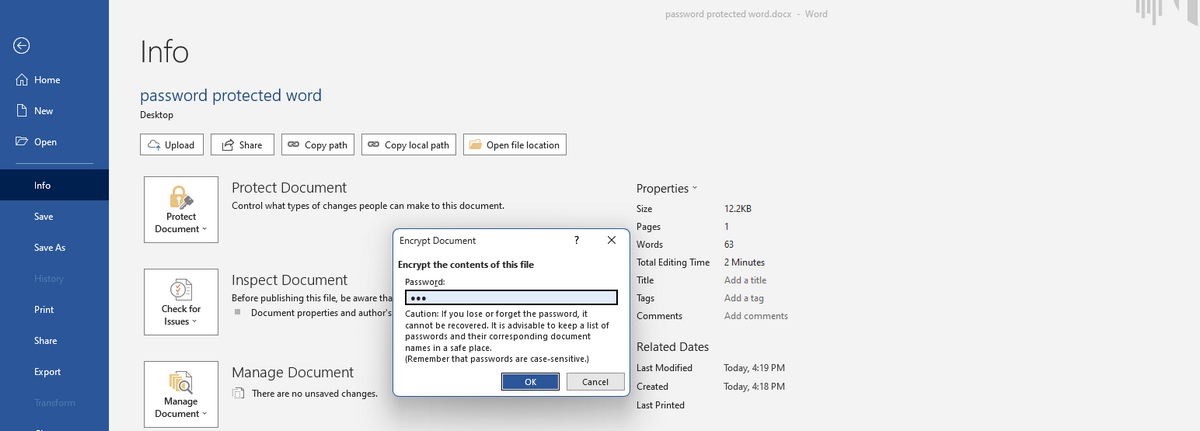This screenshot has width=1200, height=431.
Task: Click the Home icon in sidebar
Action: [x=21, y=80]
